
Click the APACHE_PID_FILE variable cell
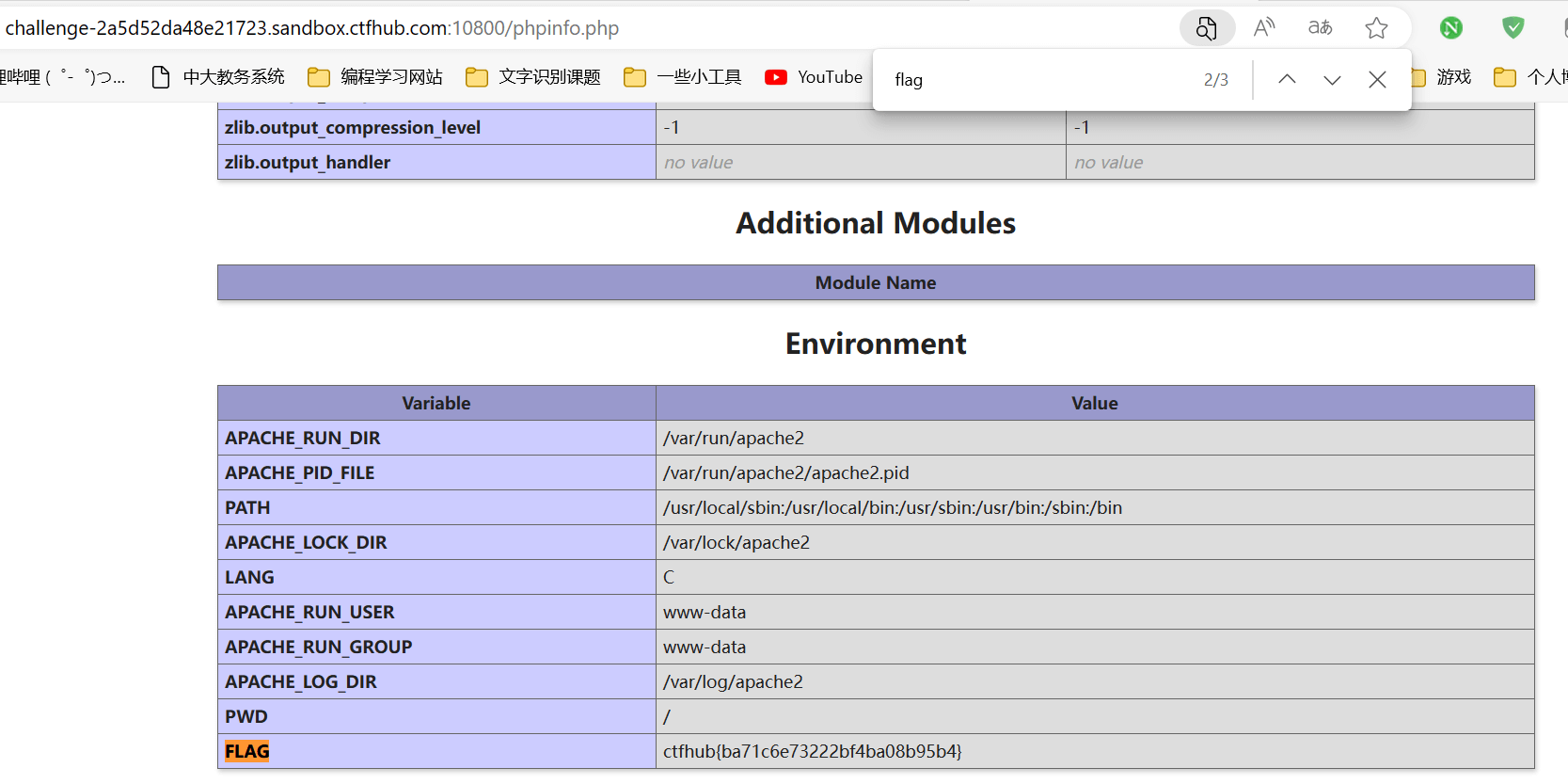(436, 472)
